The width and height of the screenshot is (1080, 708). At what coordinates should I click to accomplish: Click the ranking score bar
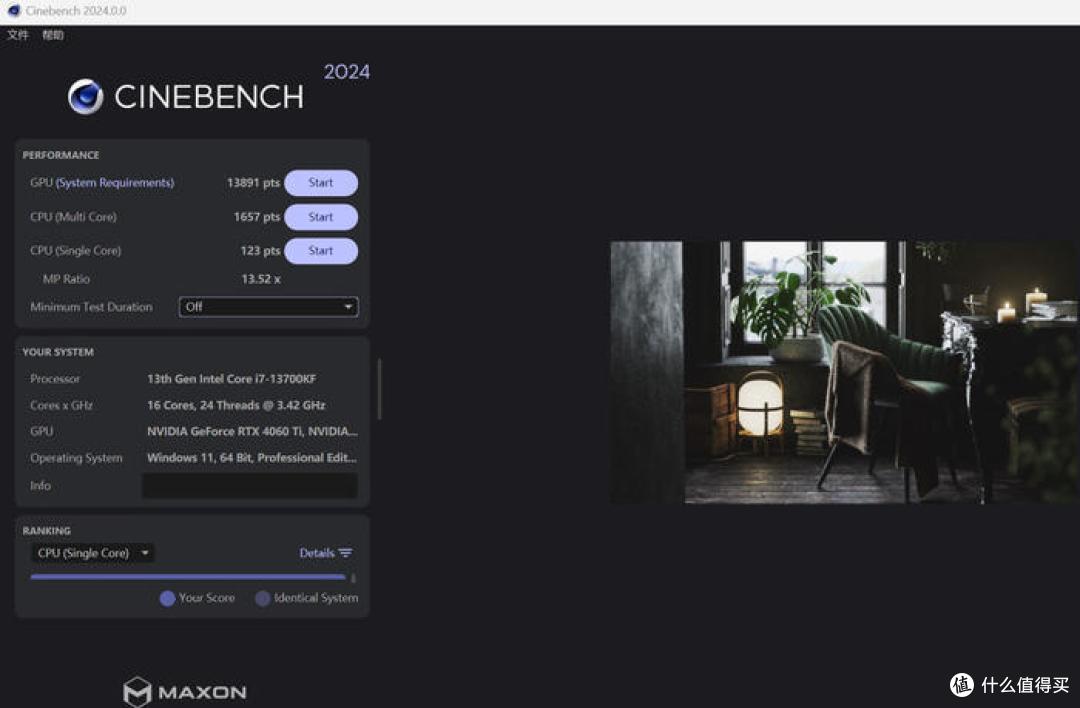pos(188,576)
